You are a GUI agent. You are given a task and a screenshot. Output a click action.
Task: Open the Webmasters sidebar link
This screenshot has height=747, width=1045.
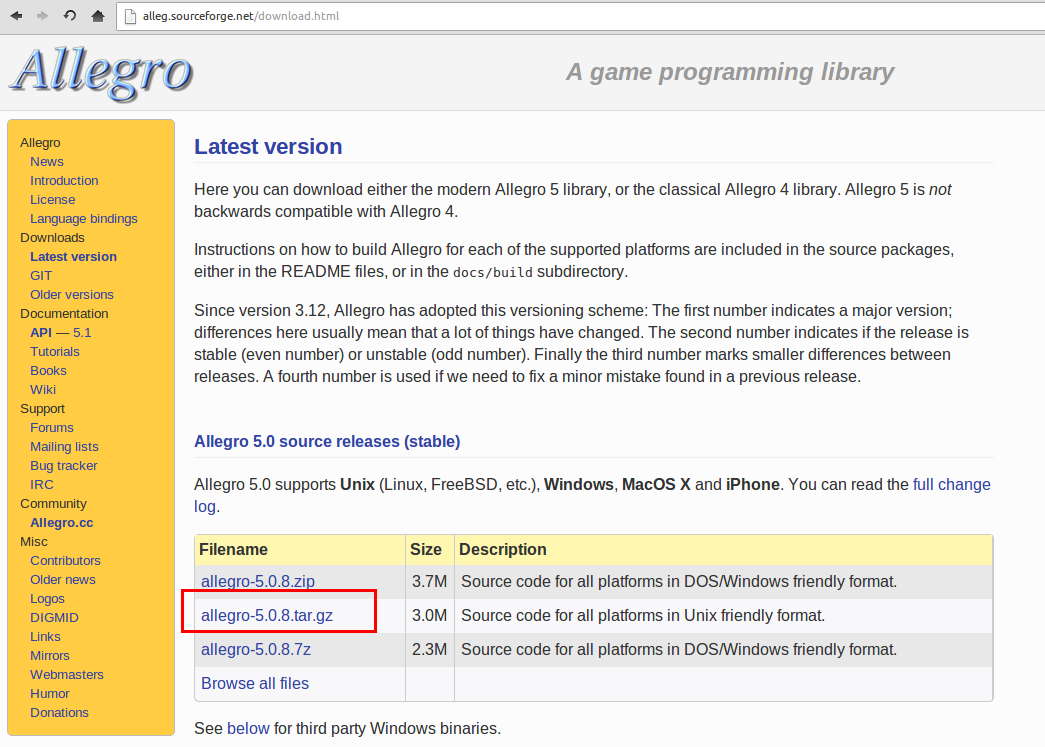pyautogui.click(x=67, y=674)
